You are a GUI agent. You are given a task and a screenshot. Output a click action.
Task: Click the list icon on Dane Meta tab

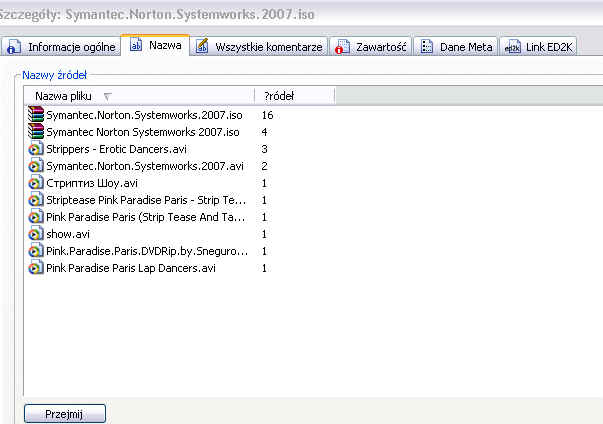(x=426, y=47)
